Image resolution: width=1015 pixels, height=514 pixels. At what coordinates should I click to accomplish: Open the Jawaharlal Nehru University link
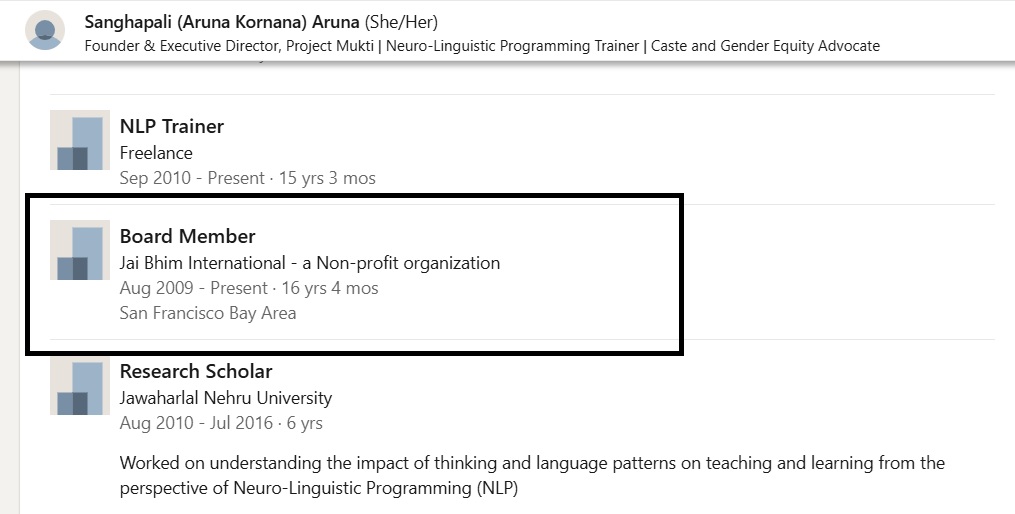tap(226, 398)
